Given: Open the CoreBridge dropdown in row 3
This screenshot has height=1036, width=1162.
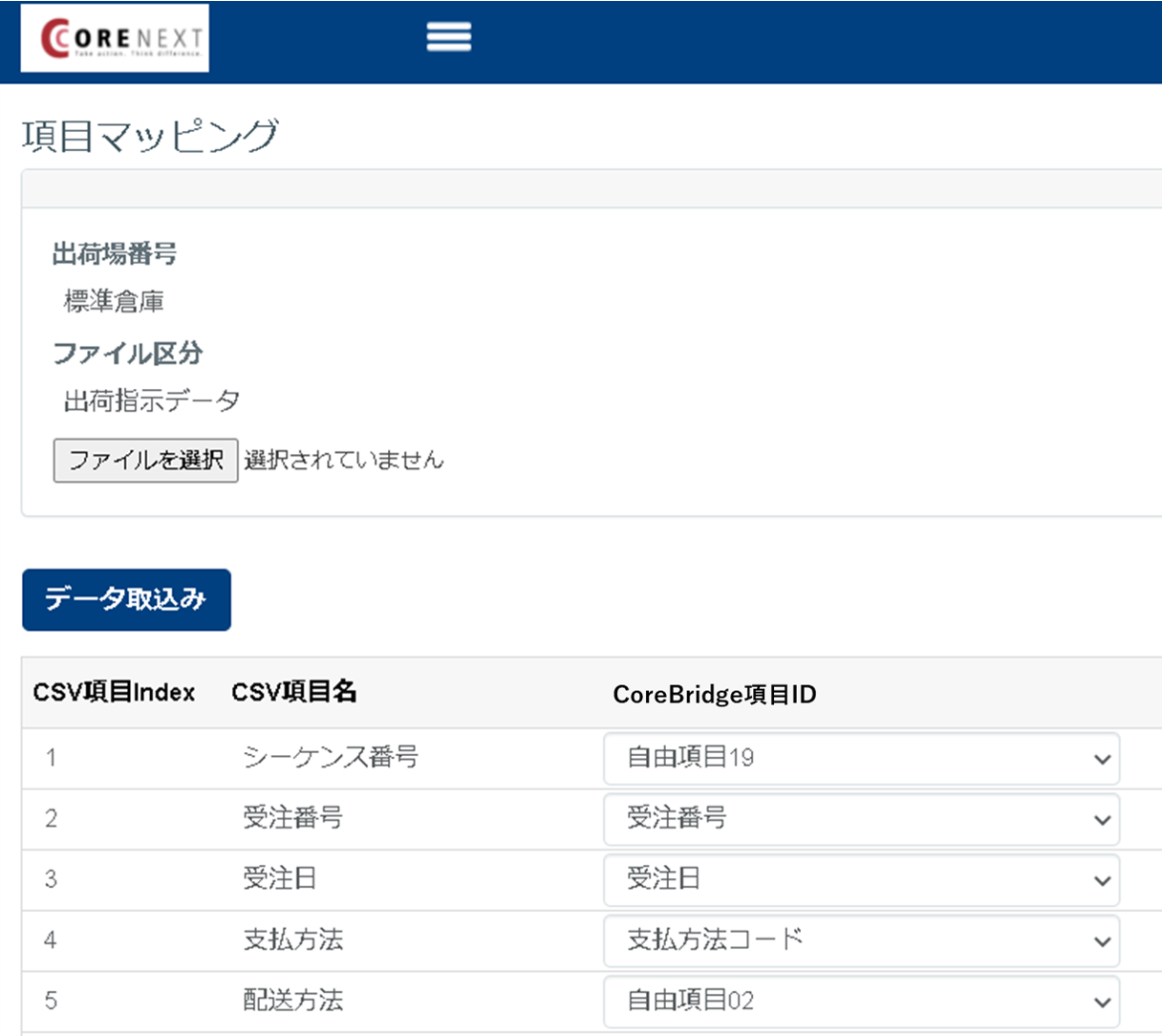Looking at the screenshot, I should [x=860, y=879].
